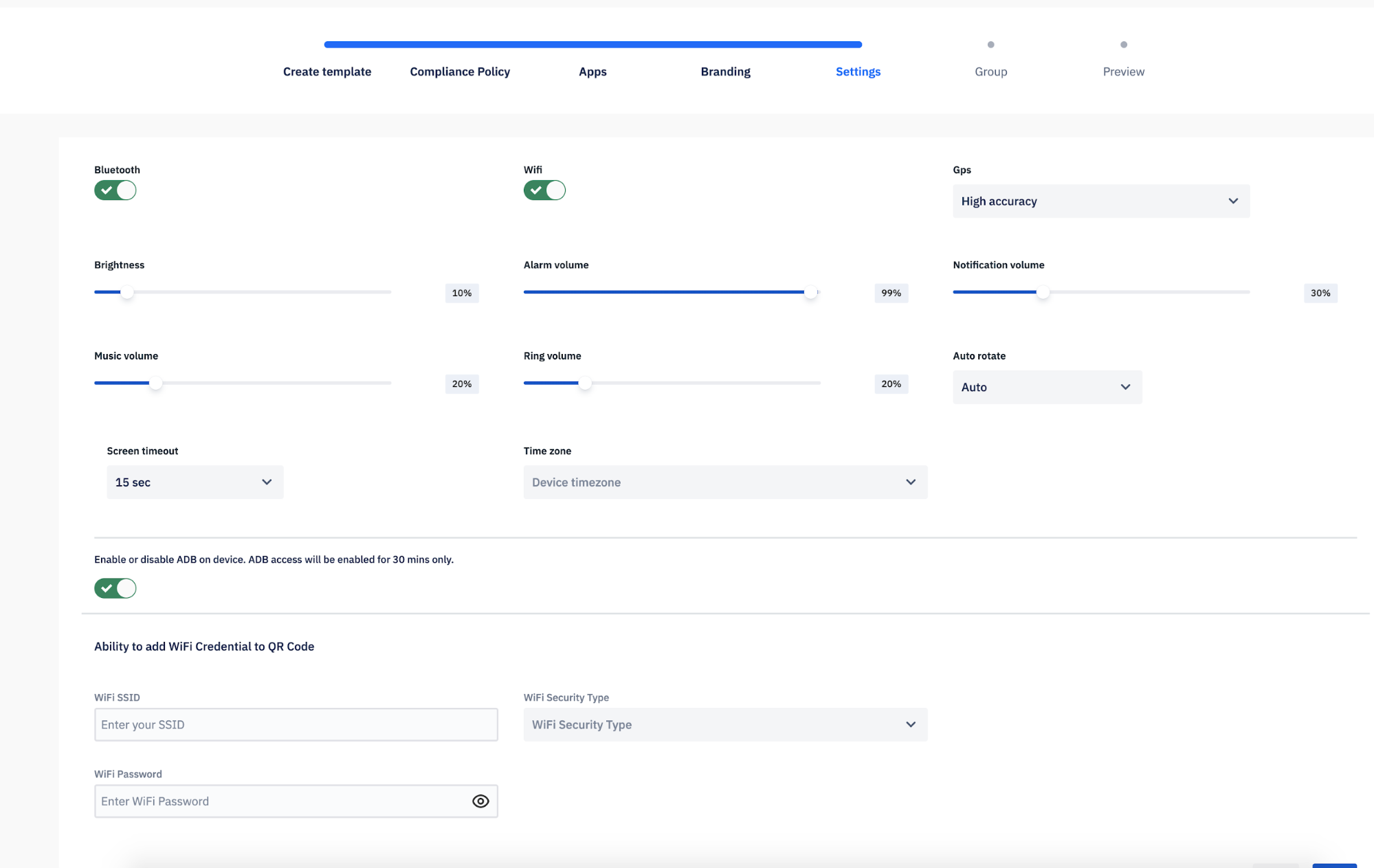Open the WiFi Security Type dropdown
This screenshot has height=868, width=1374.
(x=725, y=724)
